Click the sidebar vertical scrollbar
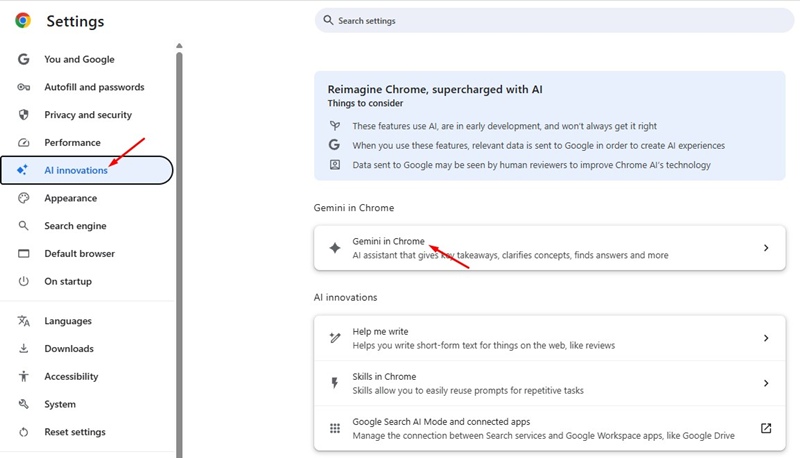 179,255
